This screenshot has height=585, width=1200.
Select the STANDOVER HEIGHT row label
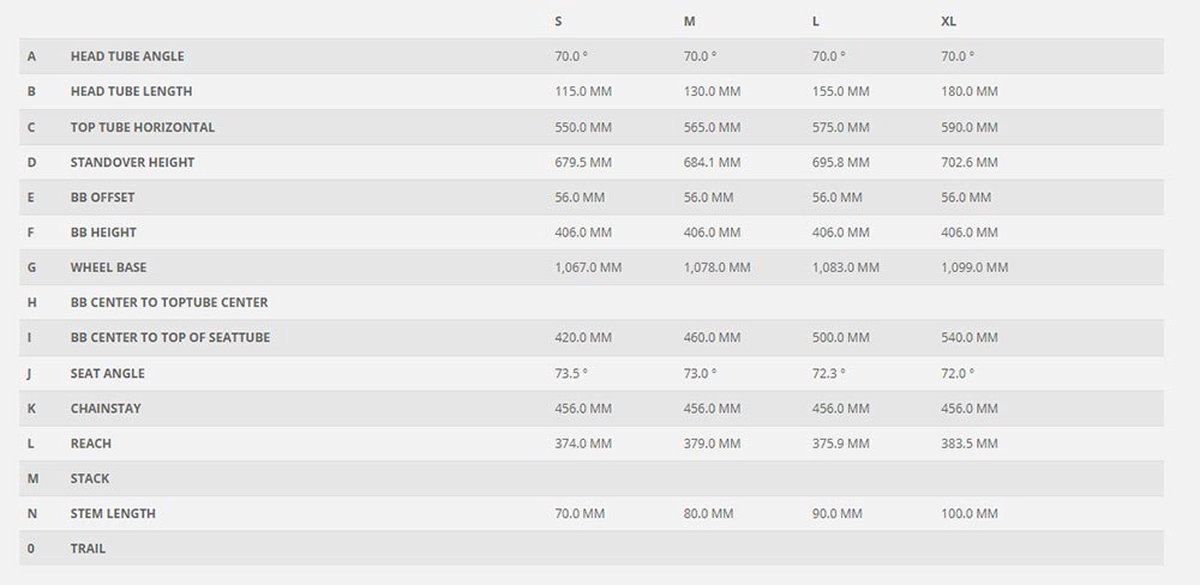pos(132,163)
